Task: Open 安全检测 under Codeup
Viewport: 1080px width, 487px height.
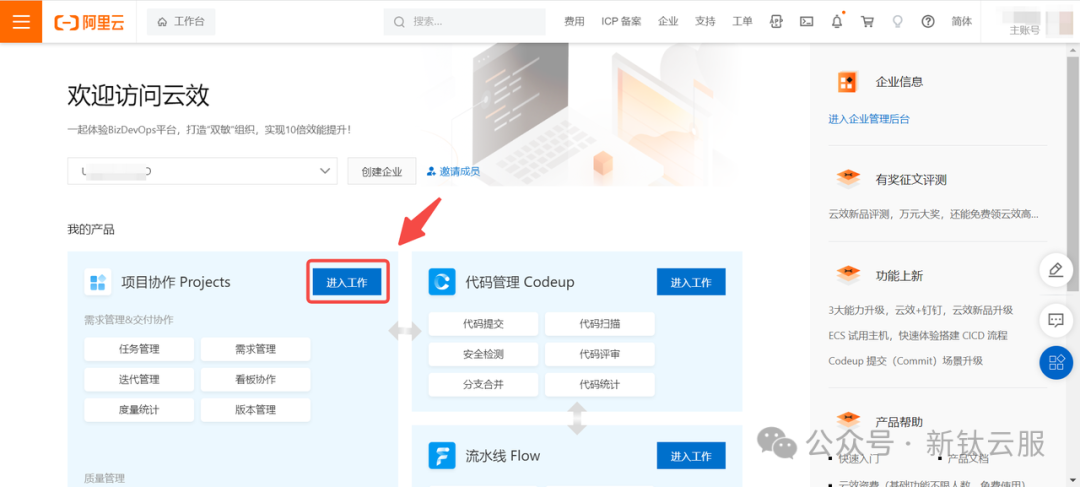Action: [484, 354]
